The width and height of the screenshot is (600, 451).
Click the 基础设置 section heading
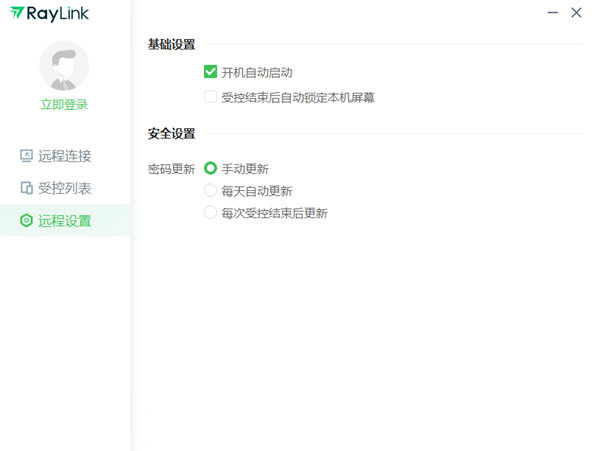pos(171,44)
